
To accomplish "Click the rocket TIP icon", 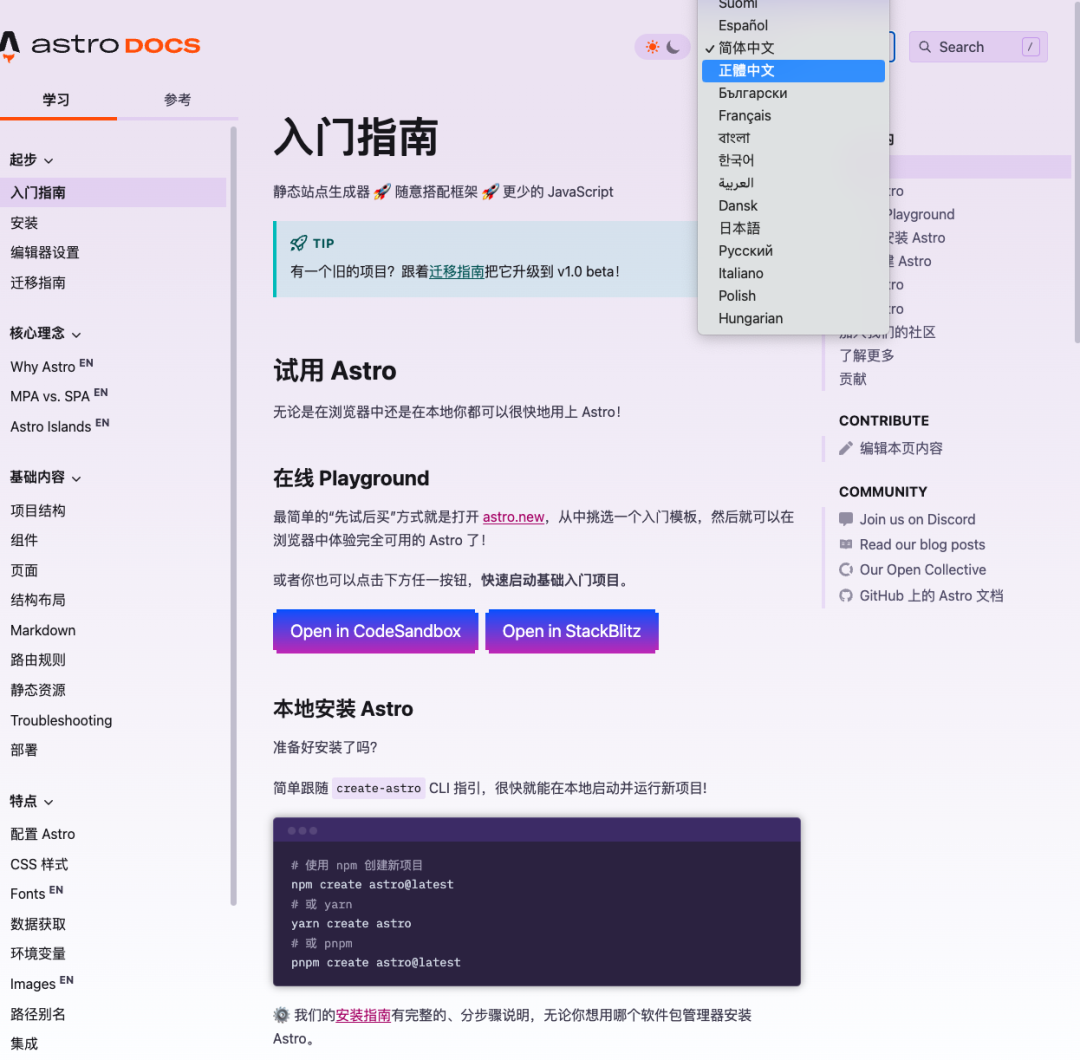I will (x=298, y=243).
